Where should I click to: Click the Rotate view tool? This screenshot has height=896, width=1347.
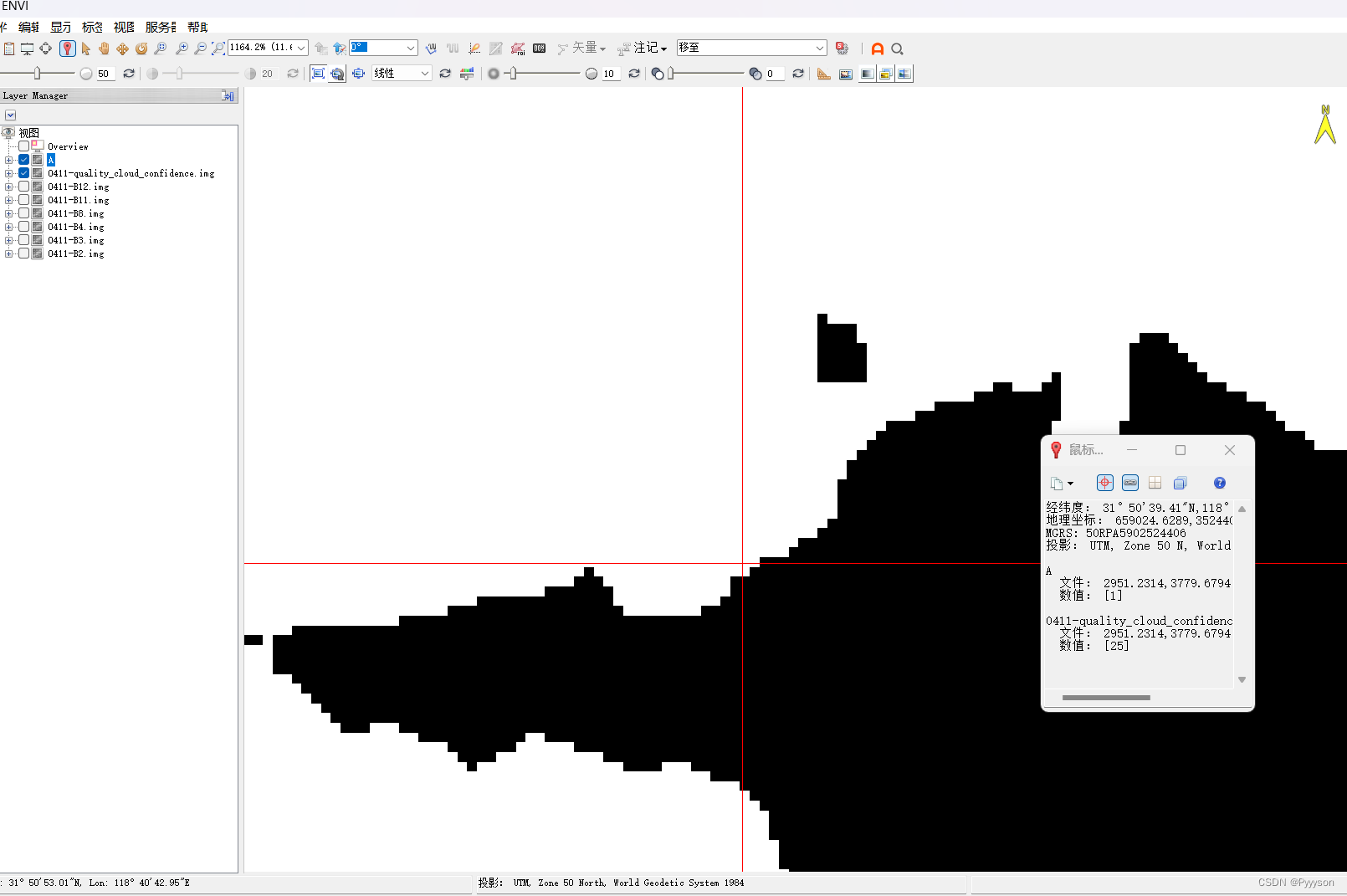[x=141, y=49]
